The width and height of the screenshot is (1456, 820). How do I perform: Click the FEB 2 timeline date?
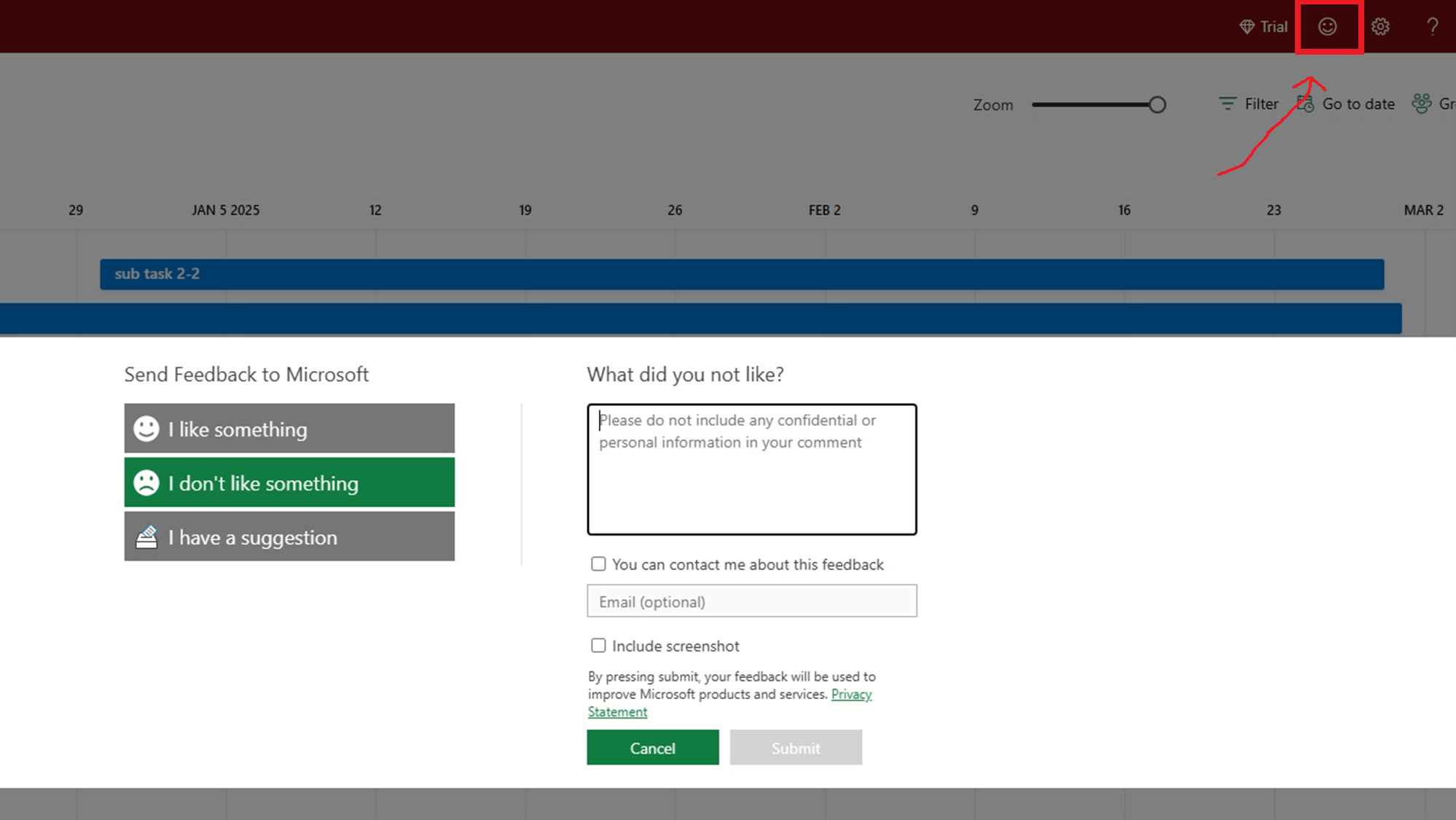tap(824, 211)
